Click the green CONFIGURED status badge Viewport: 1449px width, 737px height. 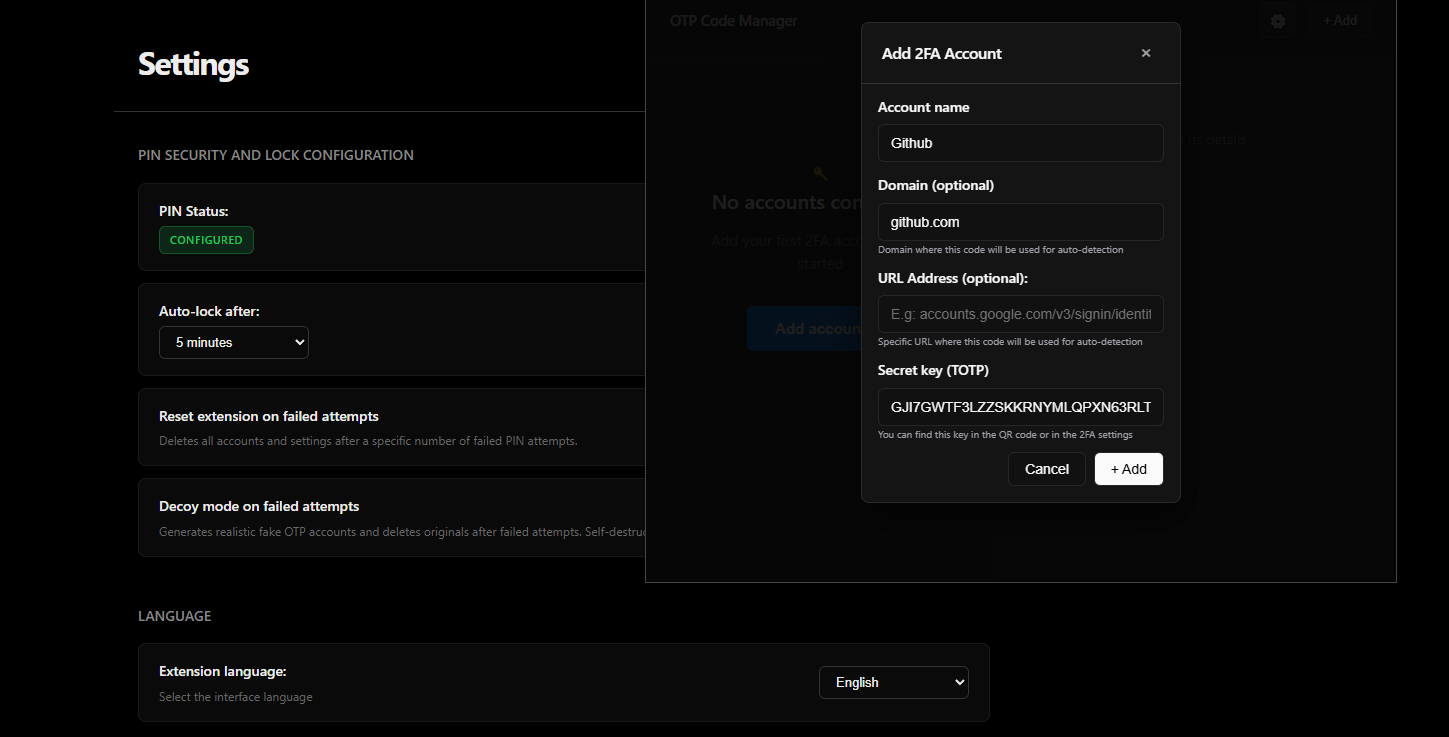(206, 240)
